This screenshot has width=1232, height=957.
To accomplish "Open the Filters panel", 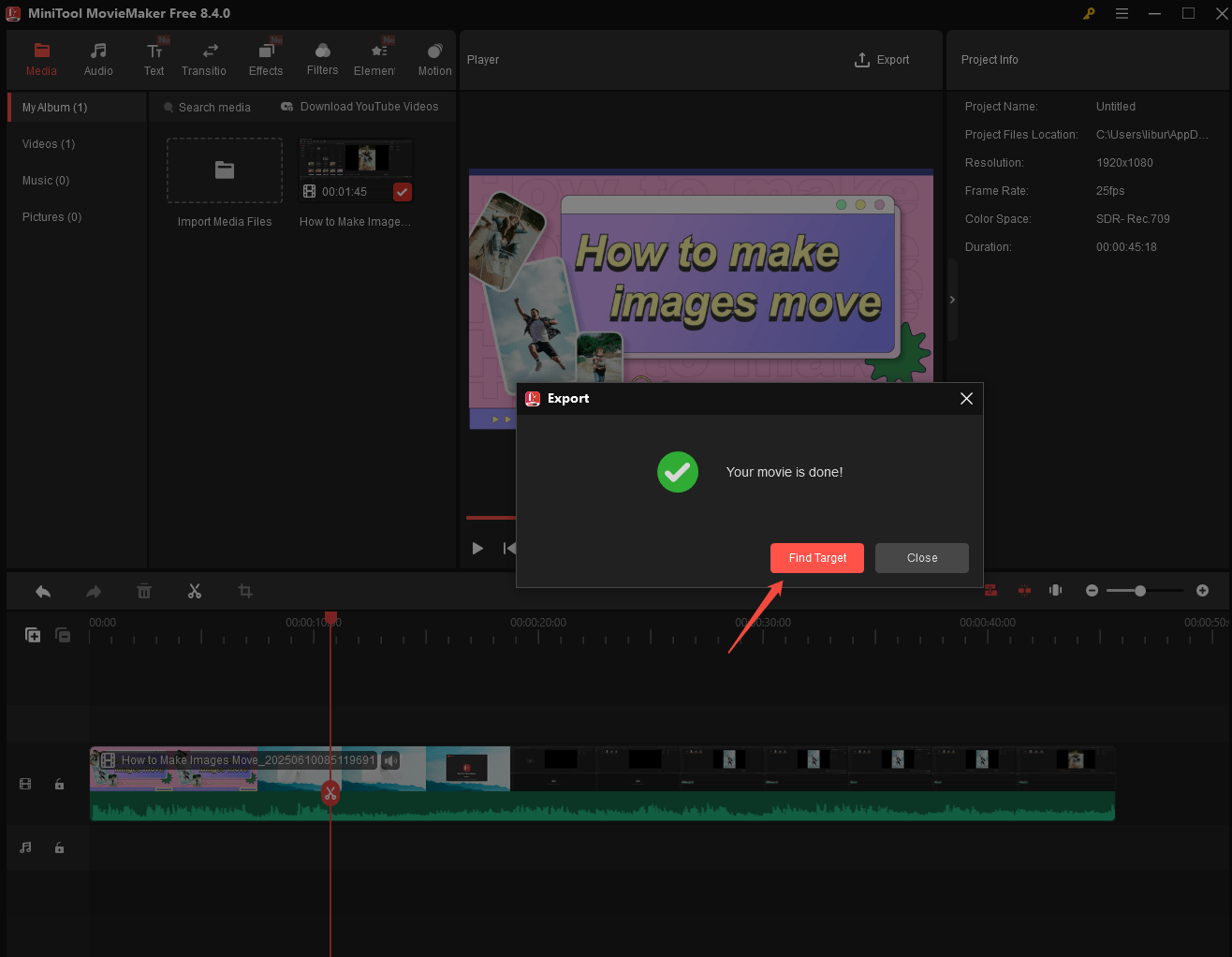I will (x=322, y=58).
